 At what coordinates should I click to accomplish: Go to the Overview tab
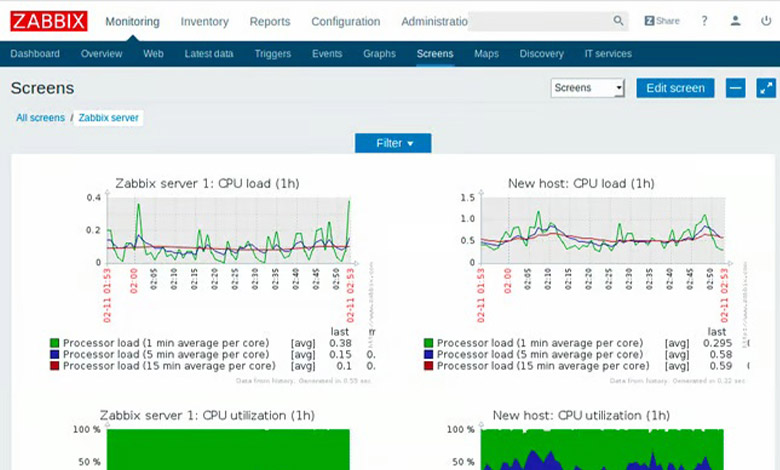pos(101,54)
